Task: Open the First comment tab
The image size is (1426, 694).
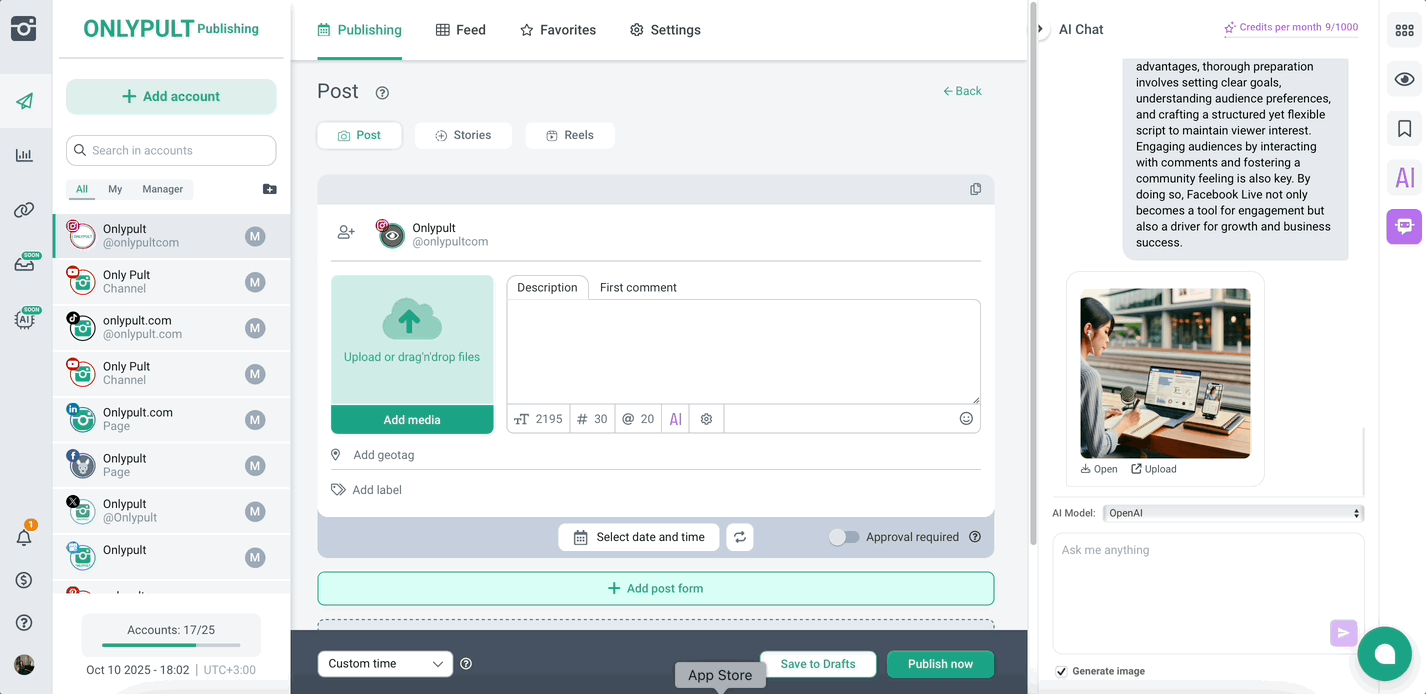Action: tap(637, 287)
